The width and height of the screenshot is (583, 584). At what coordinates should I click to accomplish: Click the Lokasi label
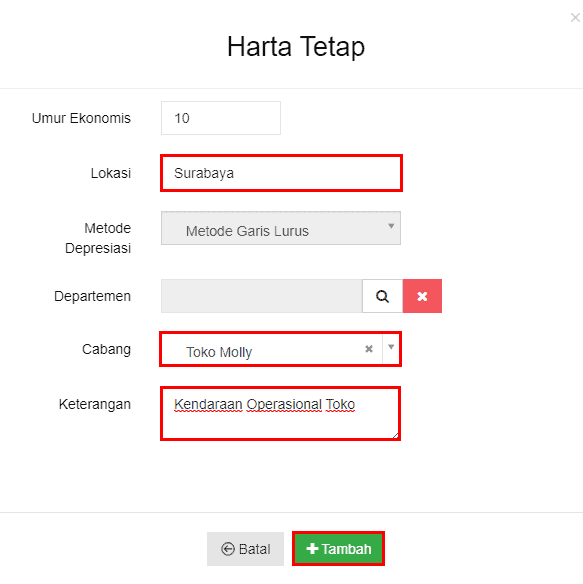coord(111,173)
